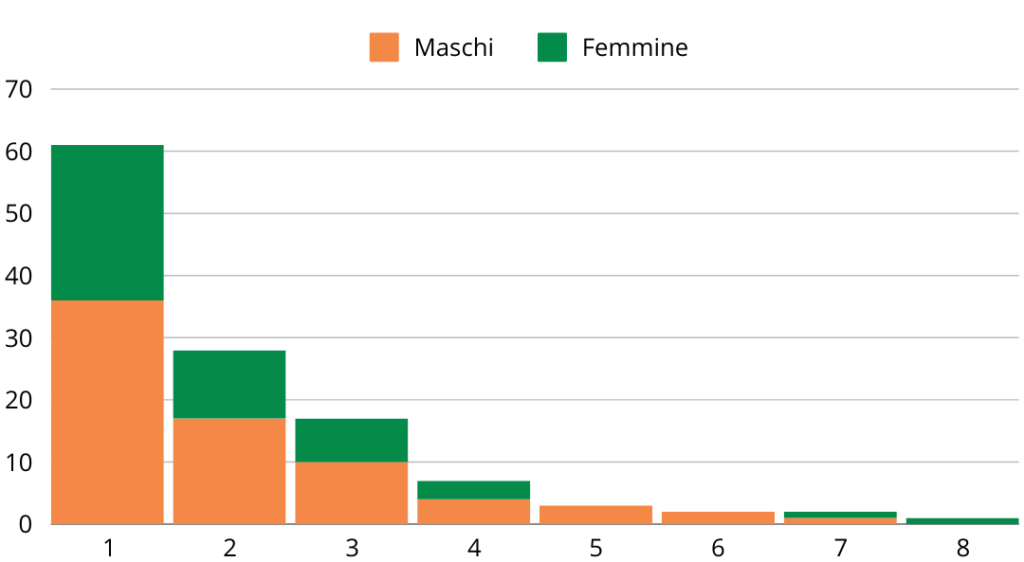Toggle the Femmine series legend label
The width and height of the screenshot is (1024, 562).
[x=635, y=47]
